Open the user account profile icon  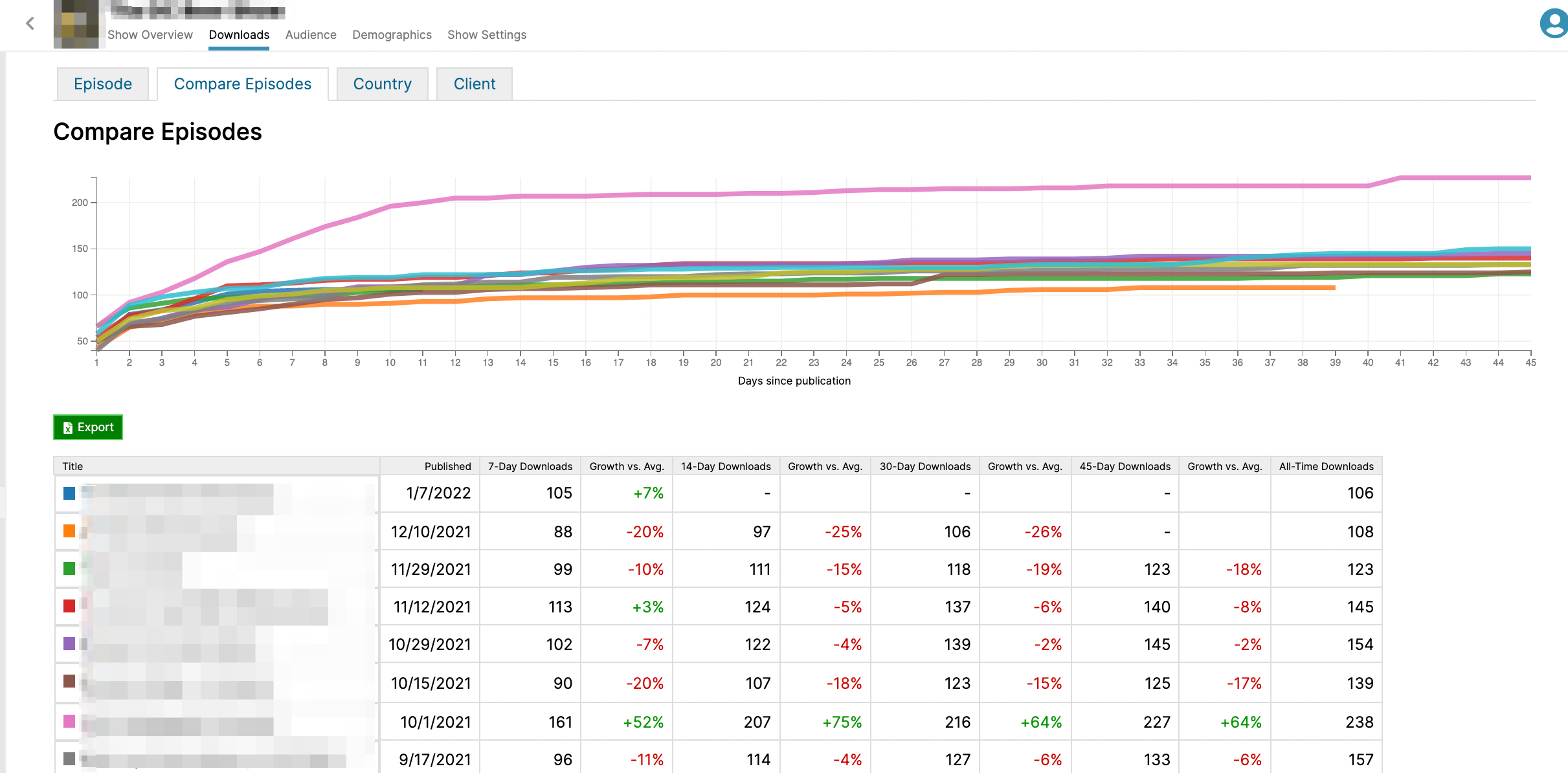[x=1554, y=23]
